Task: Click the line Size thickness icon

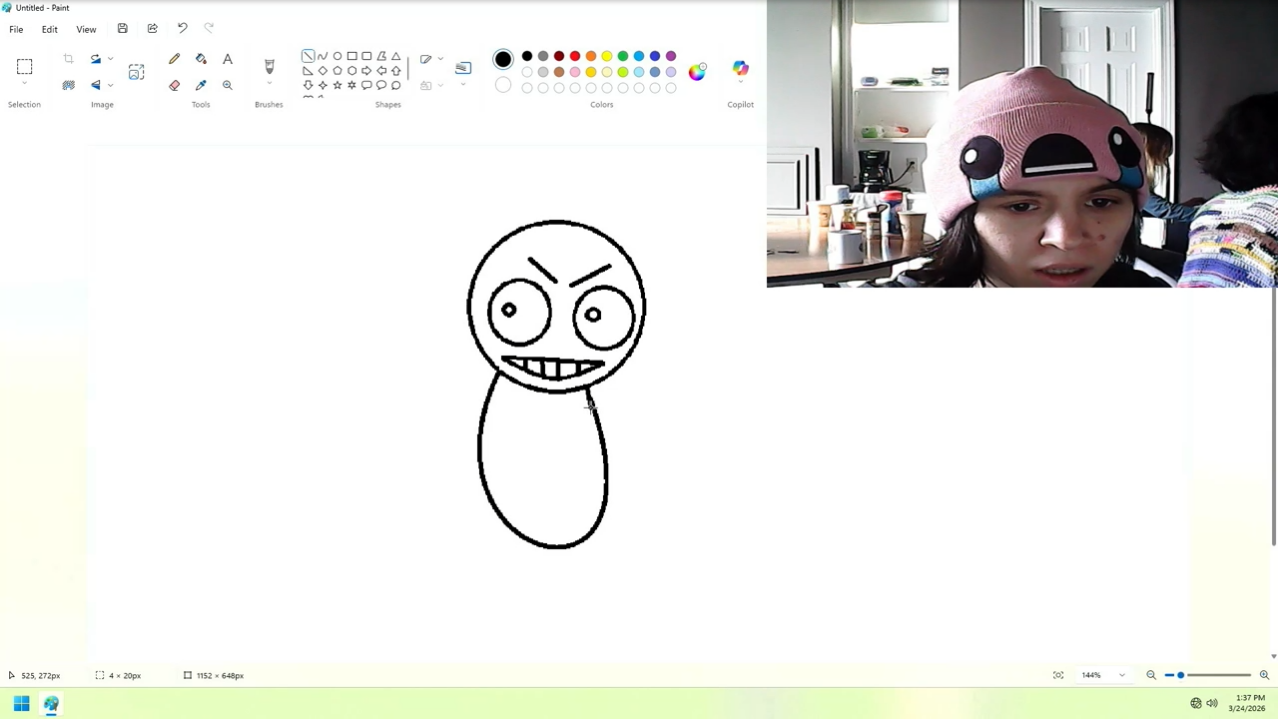Action: (463, 68)
